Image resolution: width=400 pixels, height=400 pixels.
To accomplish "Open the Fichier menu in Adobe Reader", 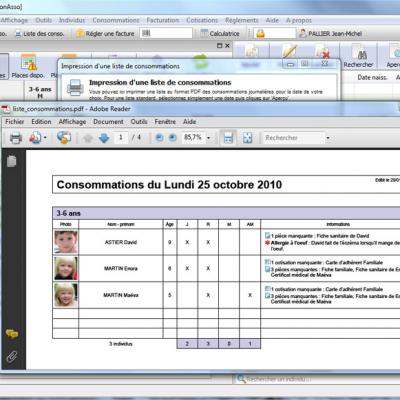I will [x=15, y=122].
